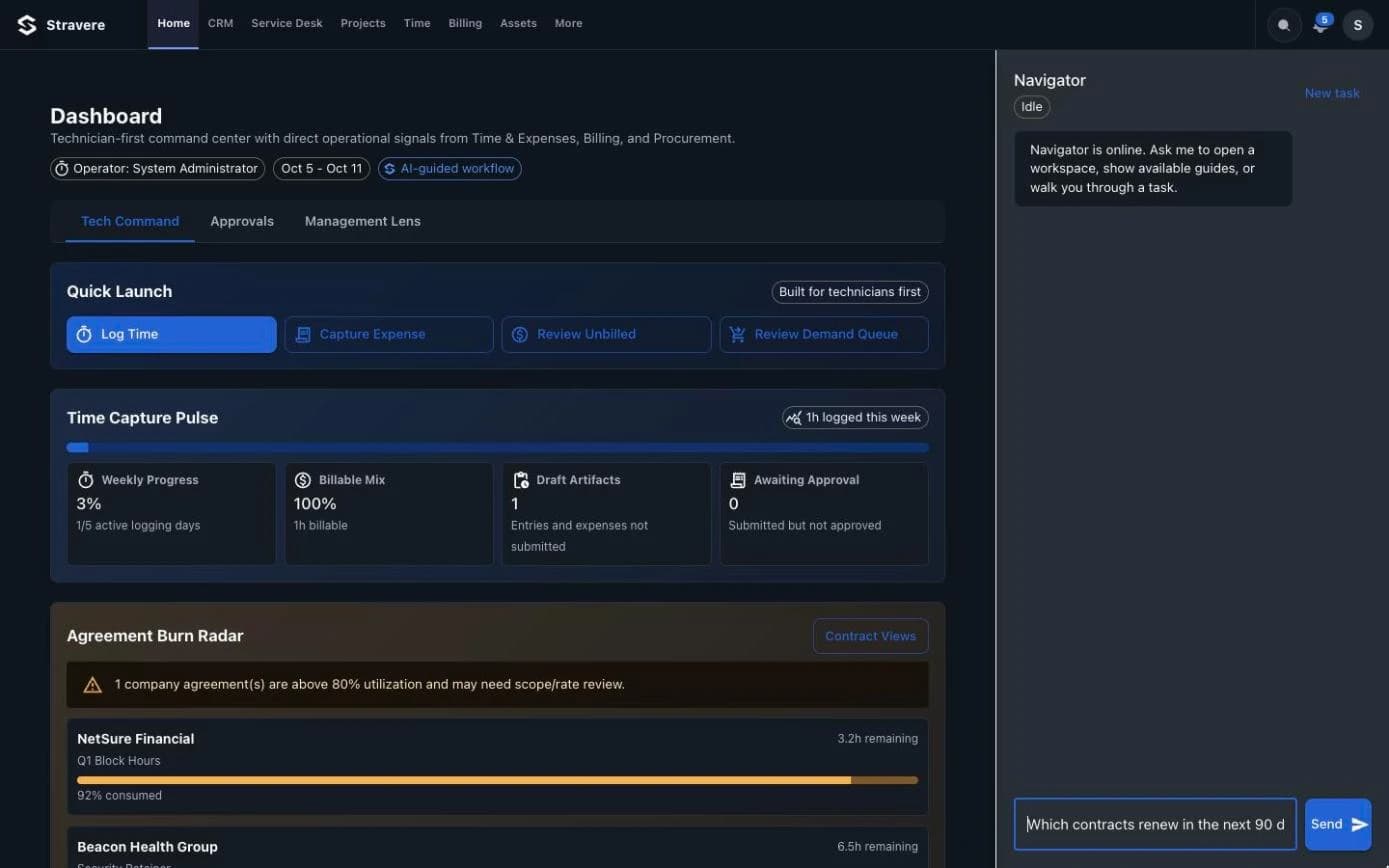Image resolution: width=1389 pixels, height=868 pixels.
Task: Click the timer icon in Operator chip
Action: pyautogui.click(x=62, y=169)
